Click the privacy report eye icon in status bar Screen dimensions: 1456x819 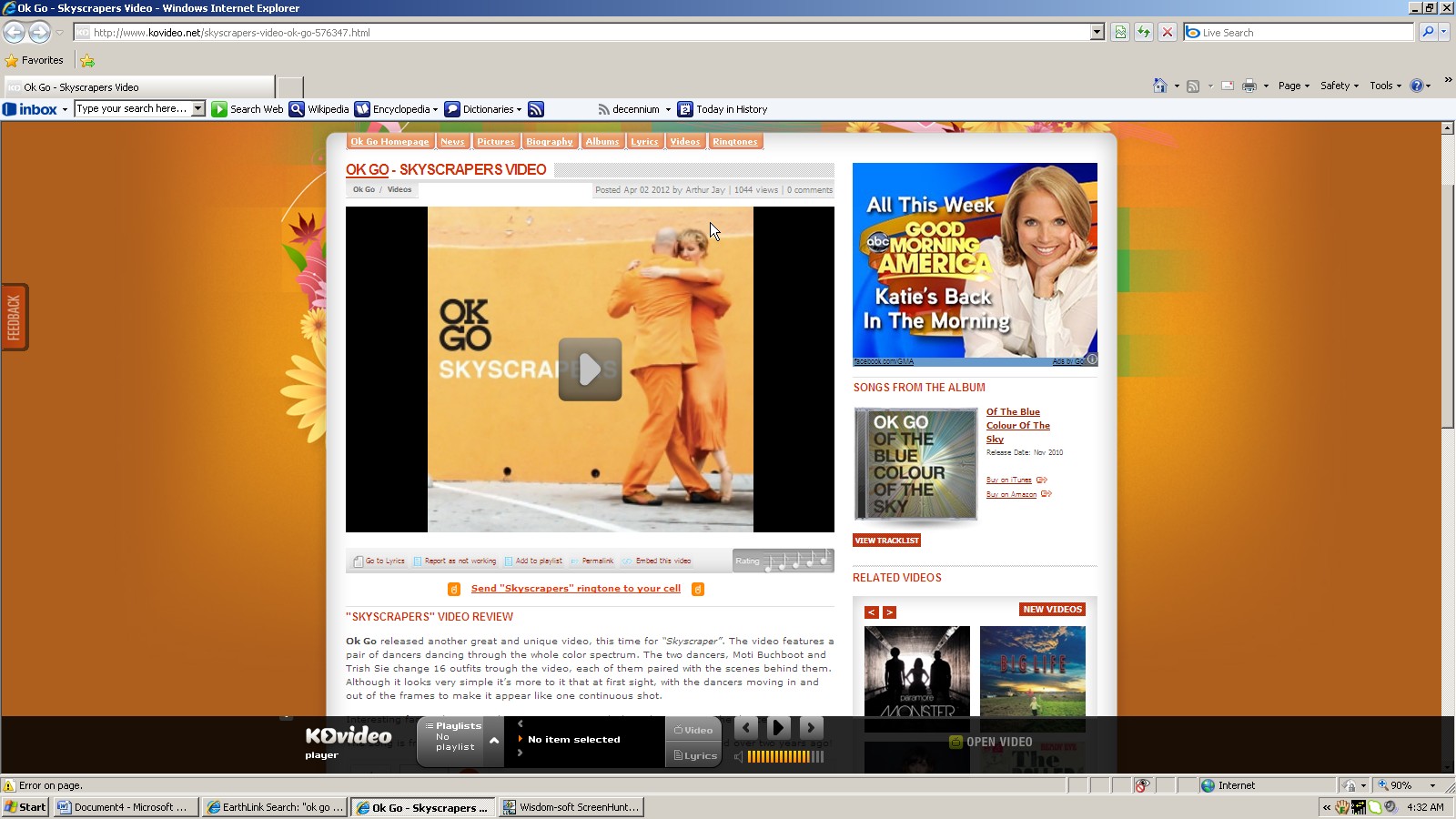click(1143, 785)
